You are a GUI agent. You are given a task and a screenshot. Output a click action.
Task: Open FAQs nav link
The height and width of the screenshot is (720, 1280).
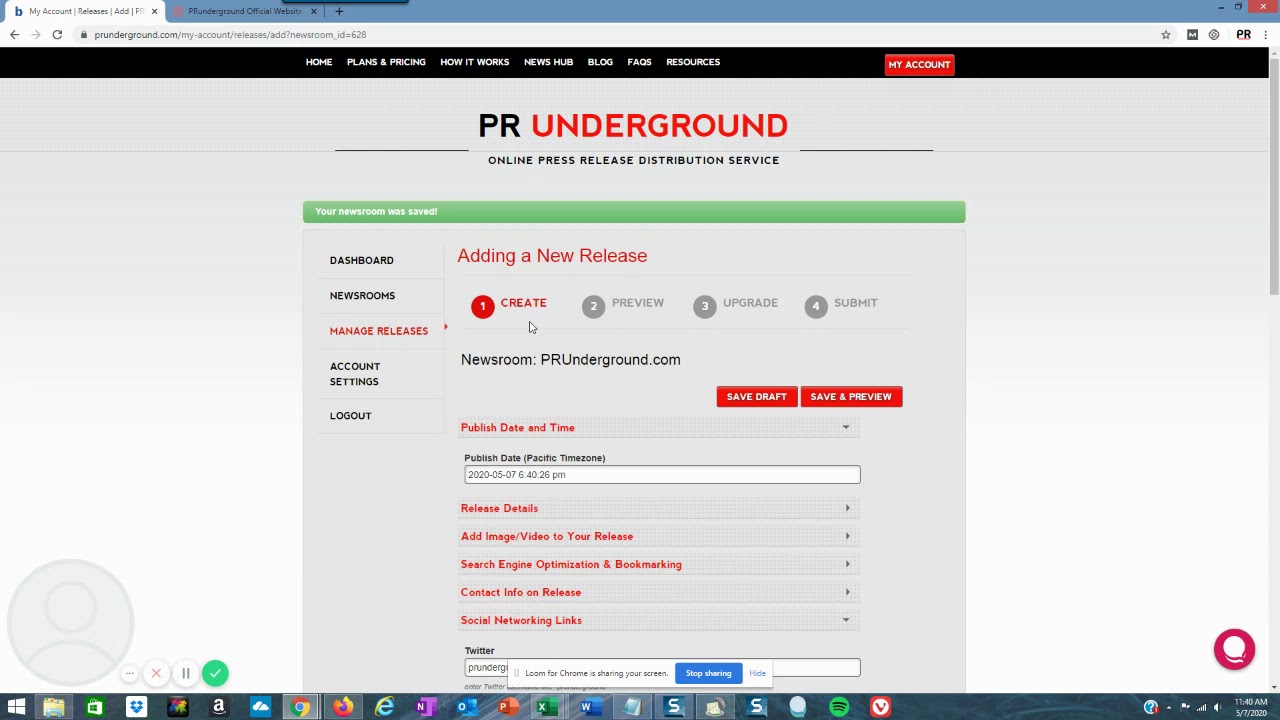[639, 62]
